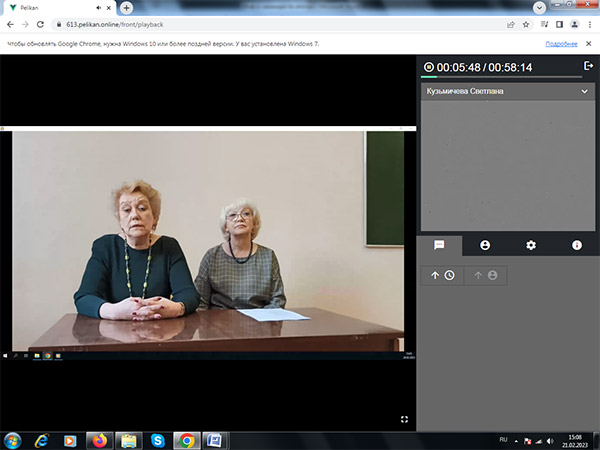Switch to the participants tab
Screen dimensions: 600x450
[x=485, y=245]
